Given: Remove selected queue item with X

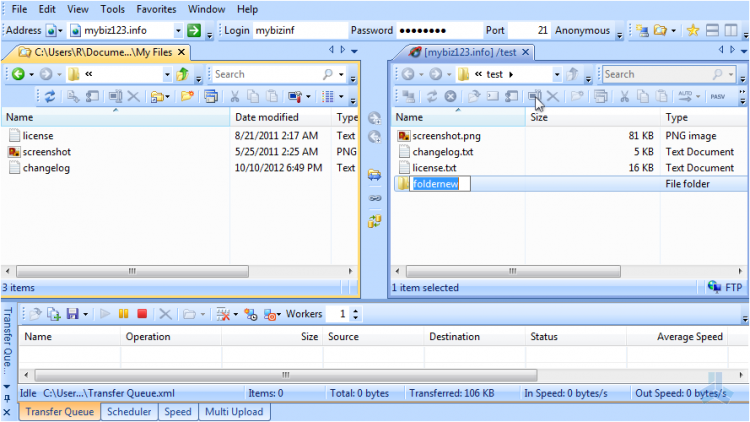Looking at the screenshot, I should tap(165, 314).
